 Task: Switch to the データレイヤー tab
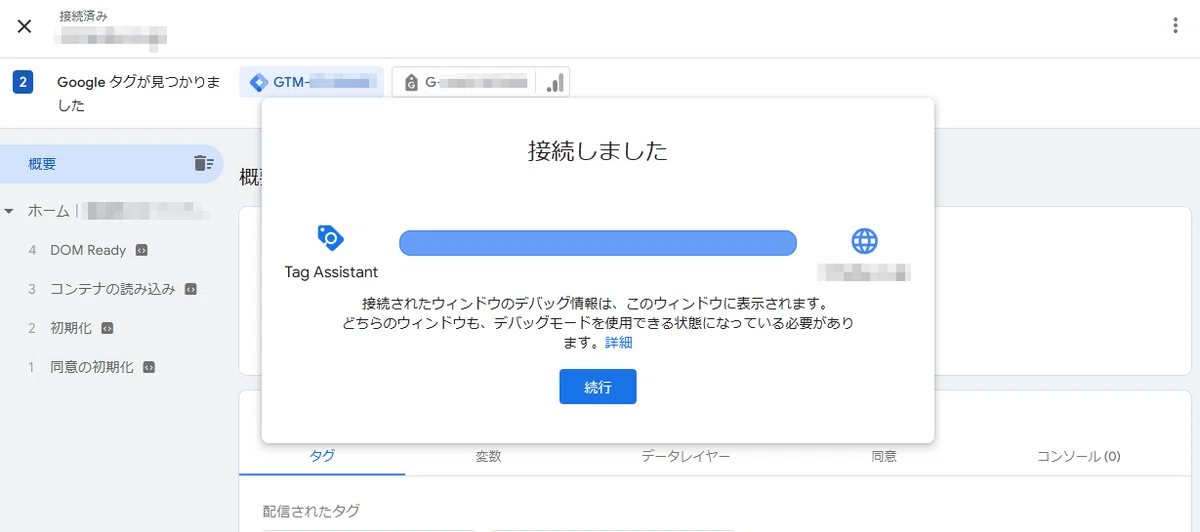[685, 456]
